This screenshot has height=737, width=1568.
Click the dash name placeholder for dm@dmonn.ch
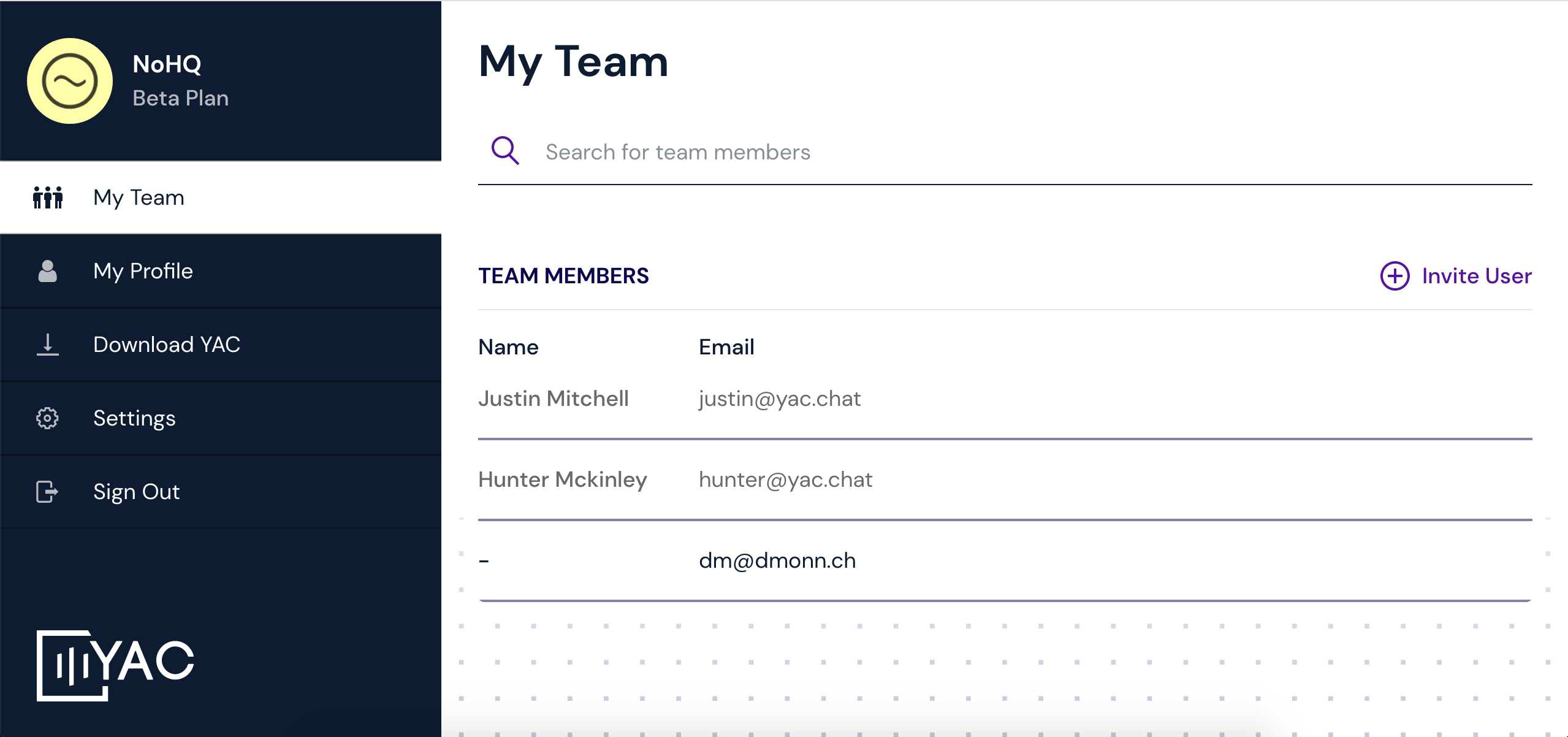pyautogui.click(x=484, y=560)
